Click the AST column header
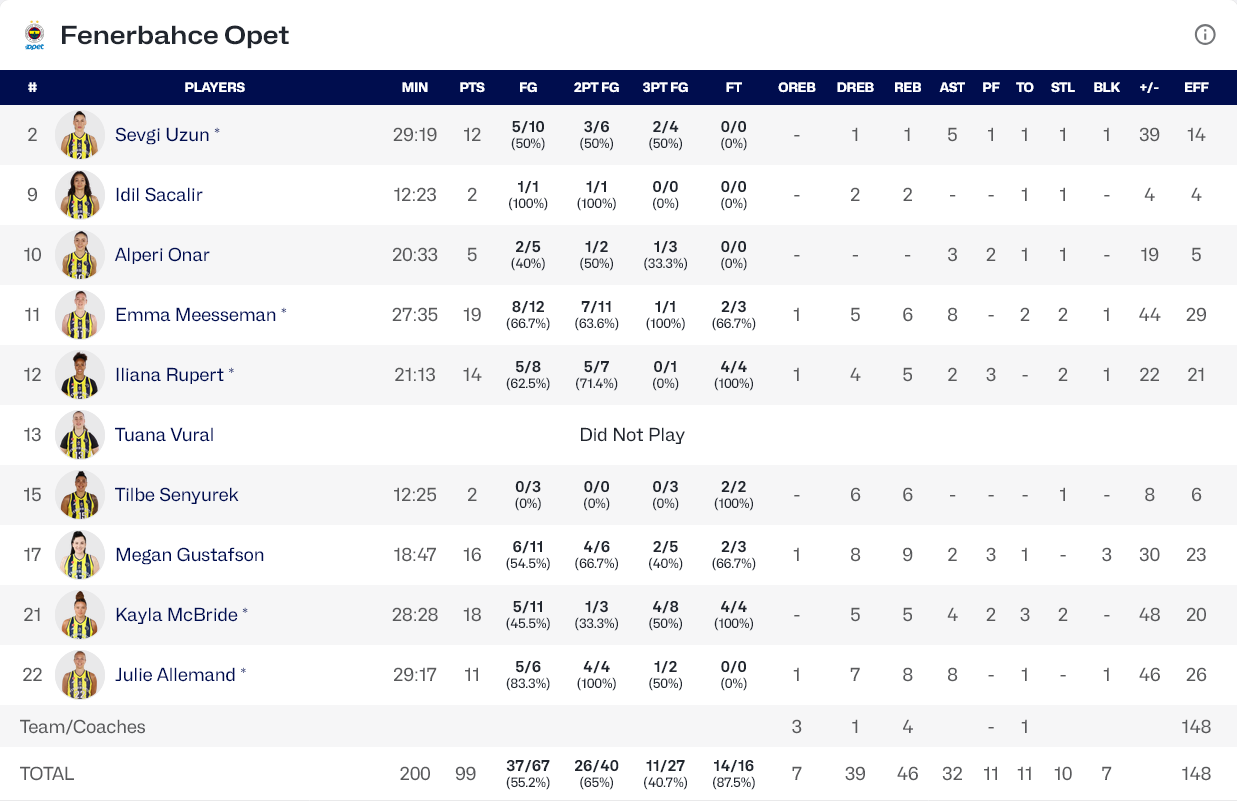1237x805 pixels. click(x=952, y=87)
